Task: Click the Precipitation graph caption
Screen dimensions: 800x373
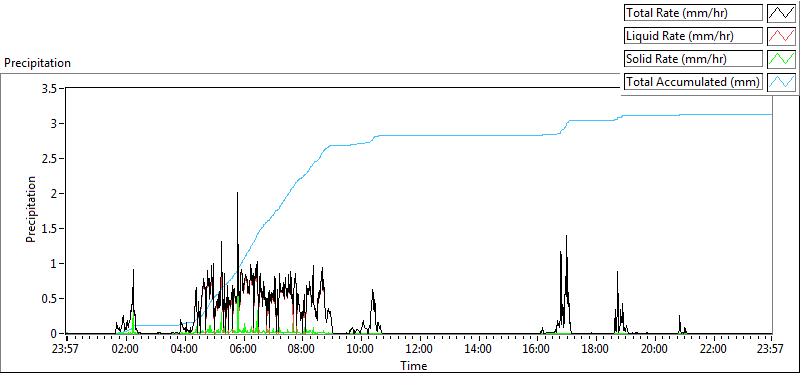Action: pyautogui.click(x=37, y=63)
